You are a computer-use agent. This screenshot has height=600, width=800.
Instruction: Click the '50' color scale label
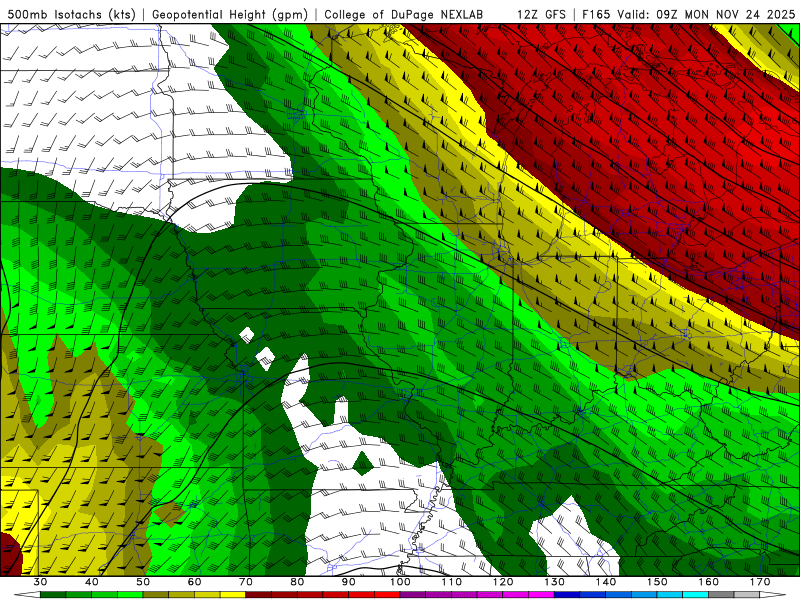(143, 582)
